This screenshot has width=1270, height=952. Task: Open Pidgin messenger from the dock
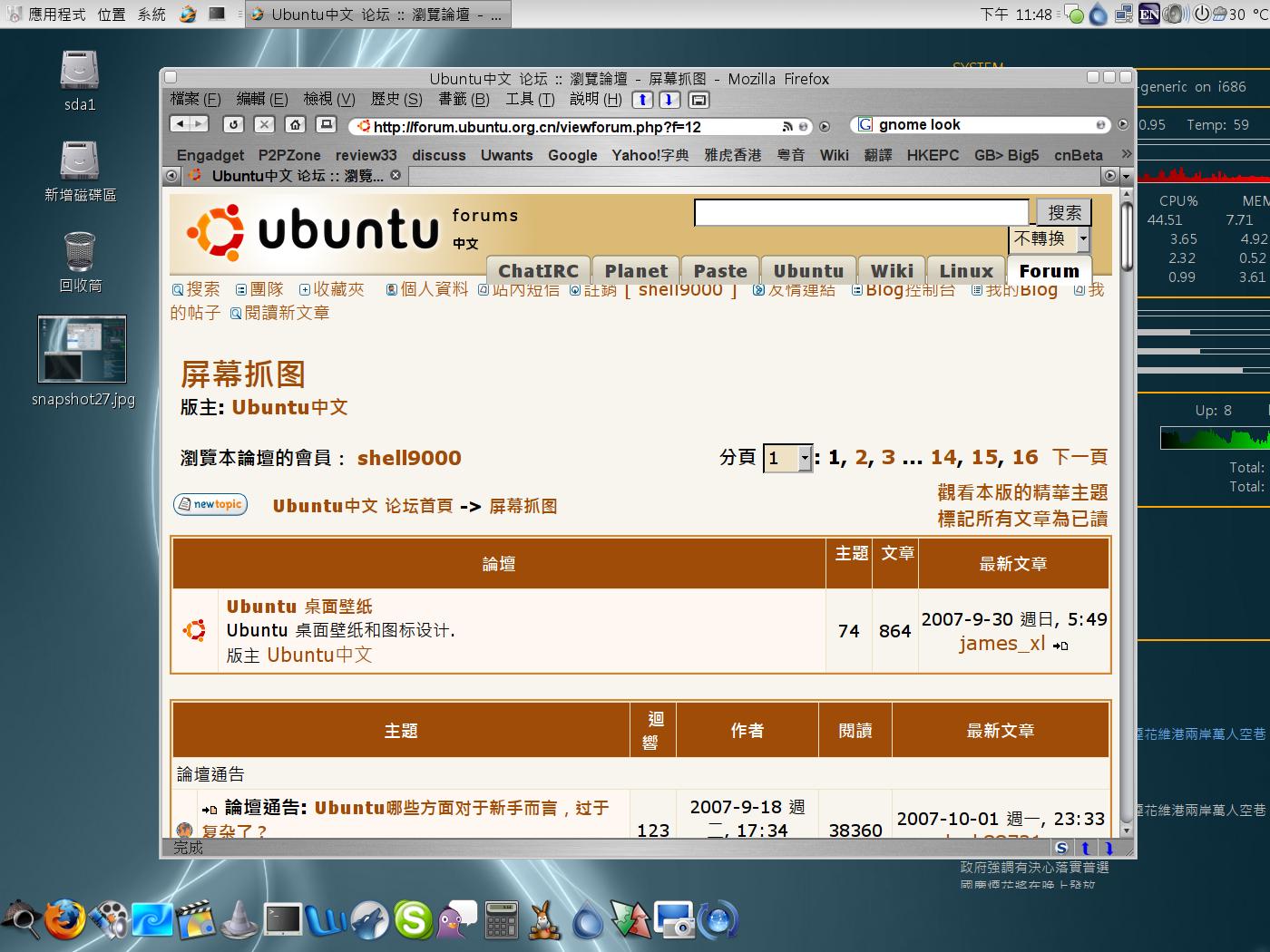456,919
